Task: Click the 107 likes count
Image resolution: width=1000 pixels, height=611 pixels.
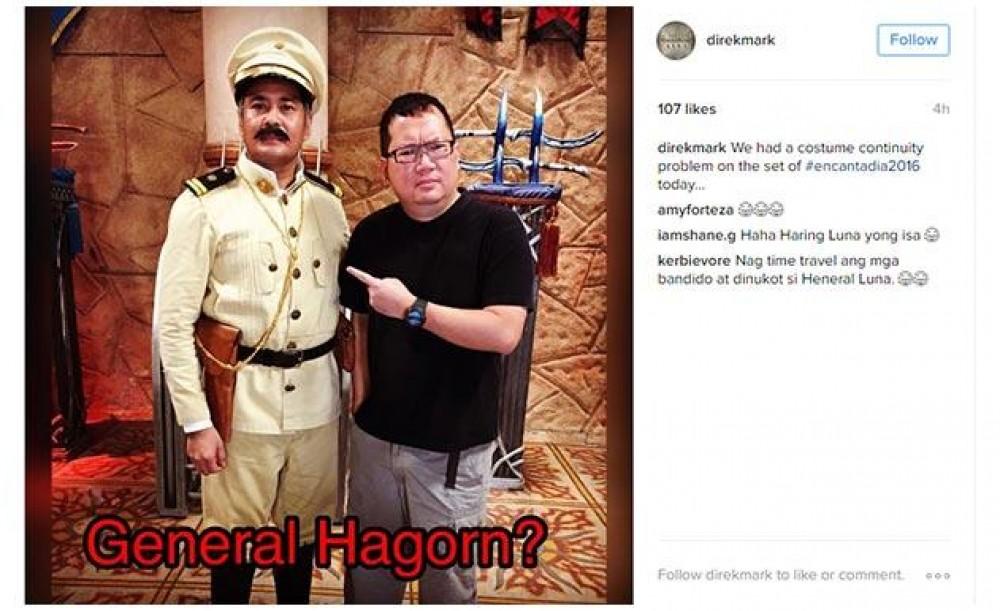Action: tap(687, 109)
